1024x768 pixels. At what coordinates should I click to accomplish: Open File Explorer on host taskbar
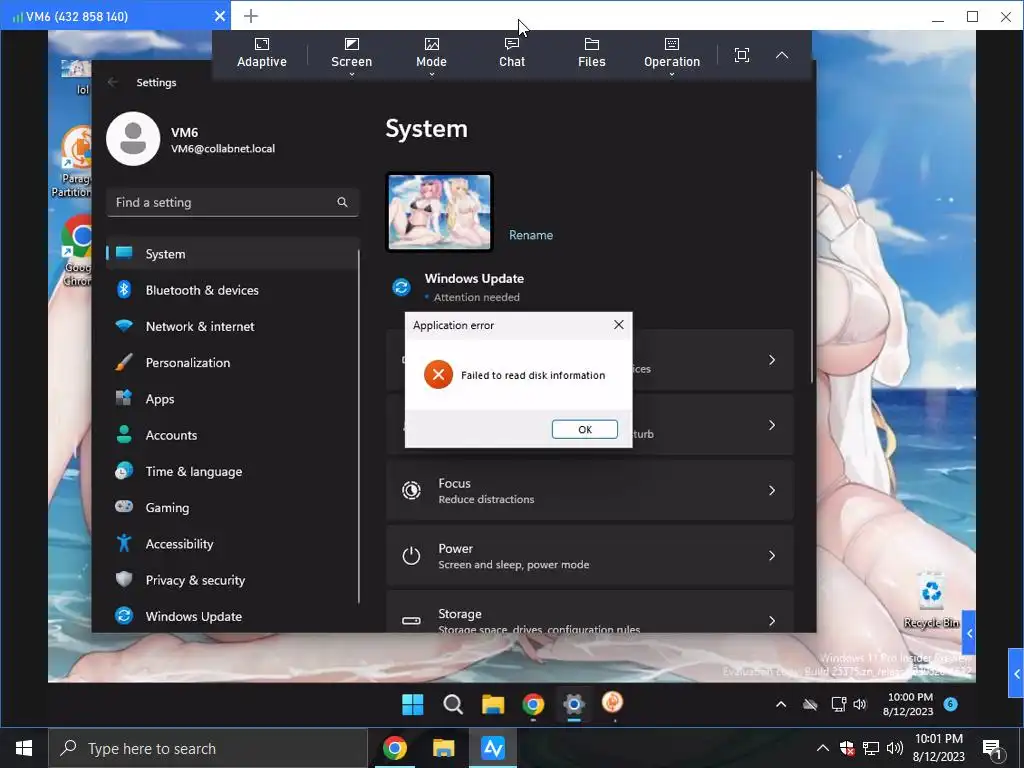(443, 748)
